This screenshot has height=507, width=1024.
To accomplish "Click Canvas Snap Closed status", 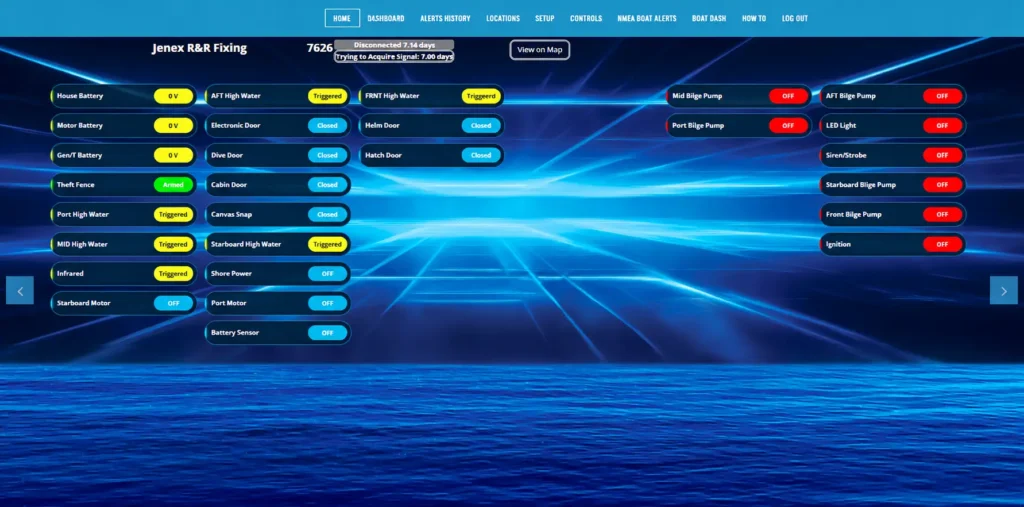I will (x=328, y=214).
